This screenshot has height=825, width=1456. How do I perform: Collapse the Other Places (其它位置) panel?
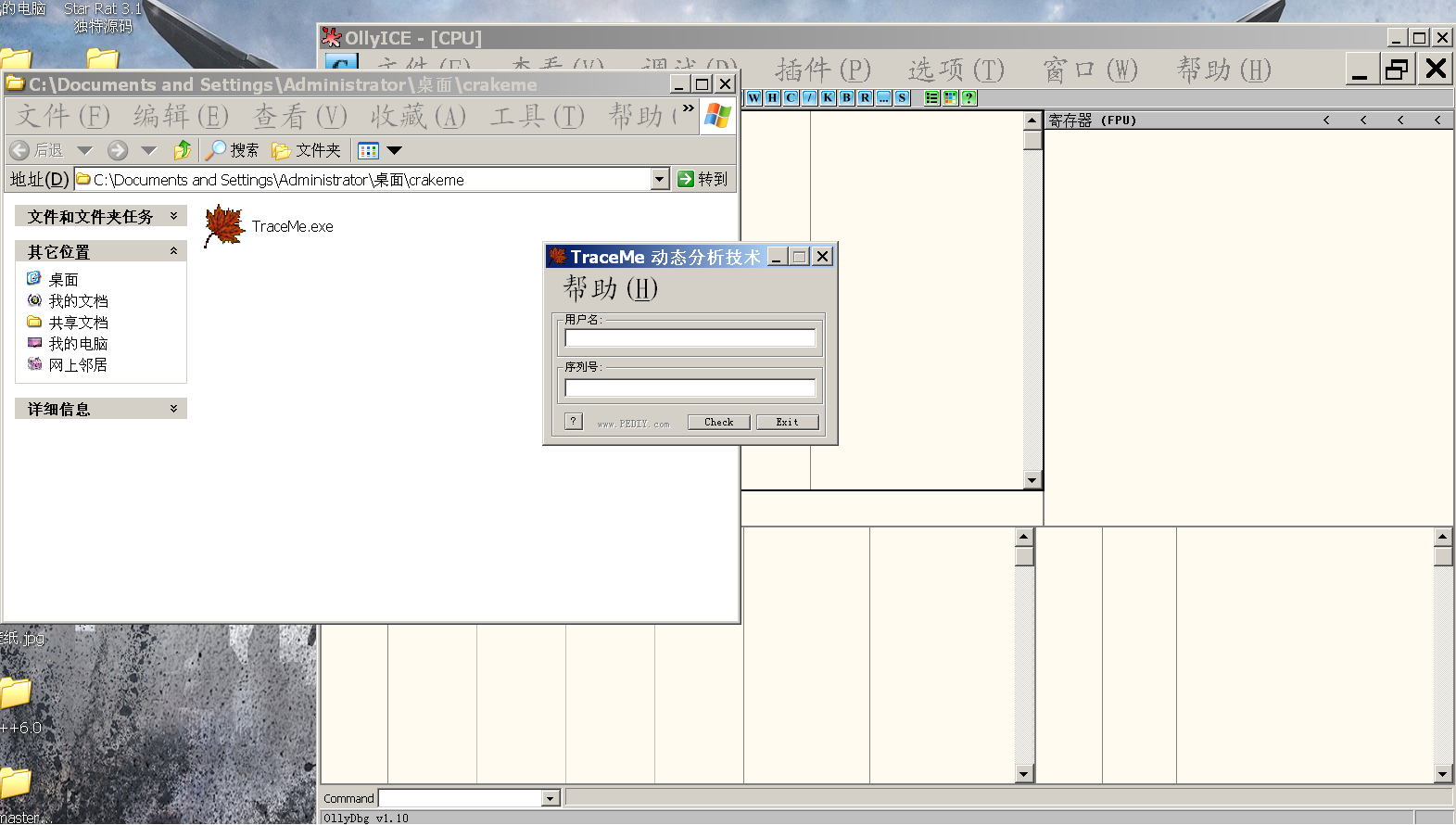tap(173, 251)
